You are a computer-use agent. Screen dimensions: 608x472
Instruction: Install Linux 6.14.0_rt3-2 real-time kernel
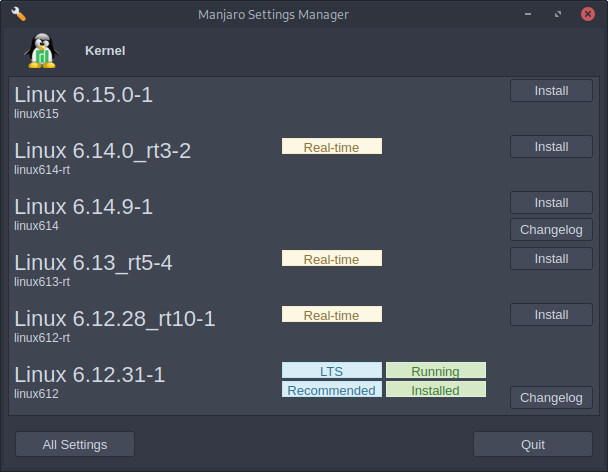pyautogui.click(x=551, y=147)
